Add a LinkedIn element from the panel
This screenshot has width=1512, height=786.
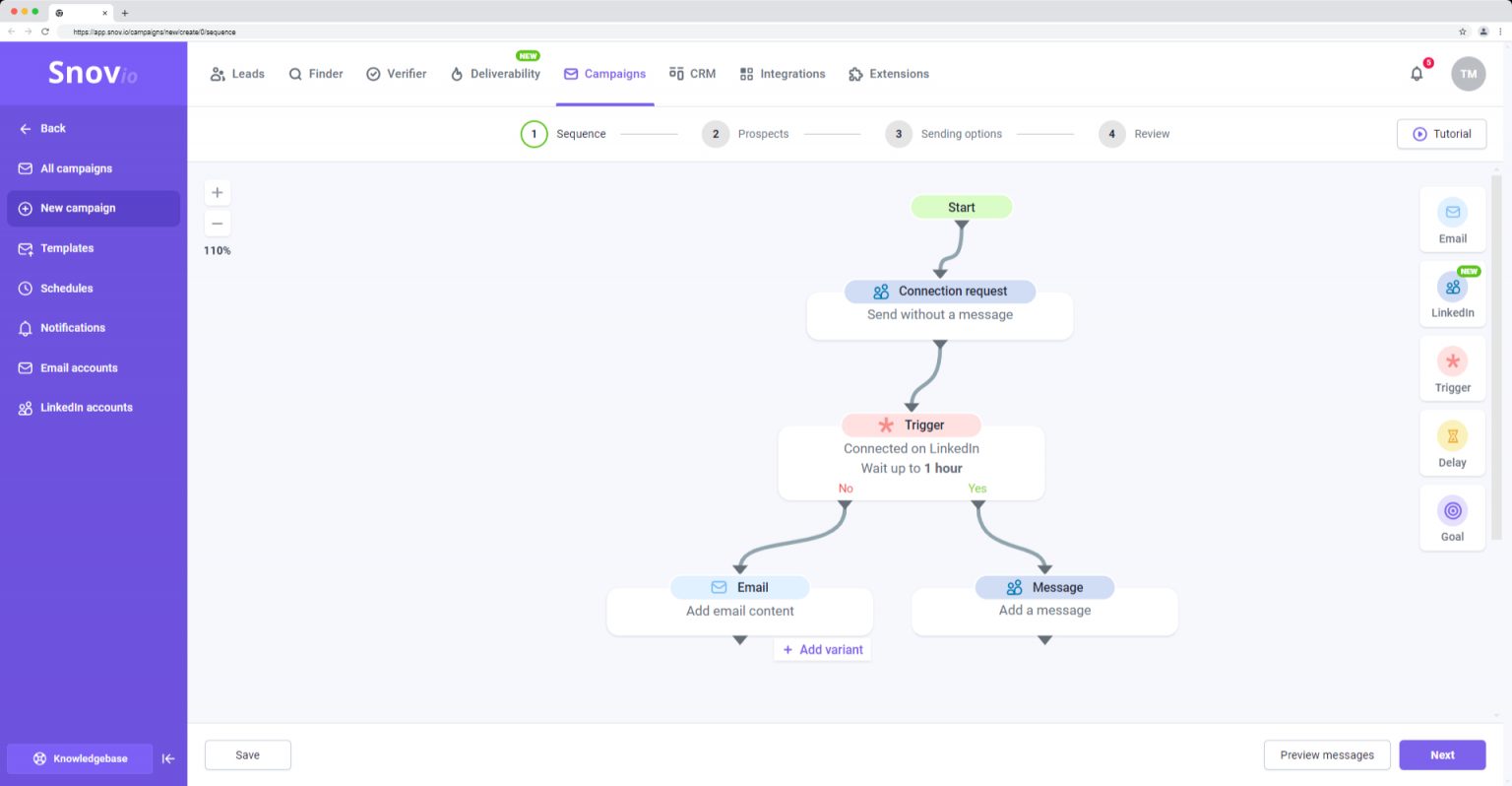point(1452,295)
